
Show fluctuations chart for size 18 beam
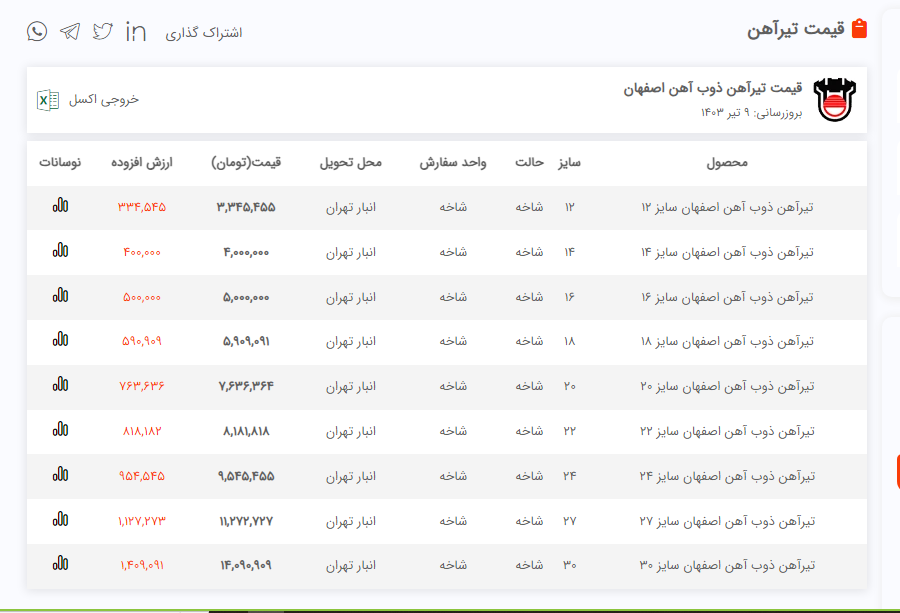(61, 340)
